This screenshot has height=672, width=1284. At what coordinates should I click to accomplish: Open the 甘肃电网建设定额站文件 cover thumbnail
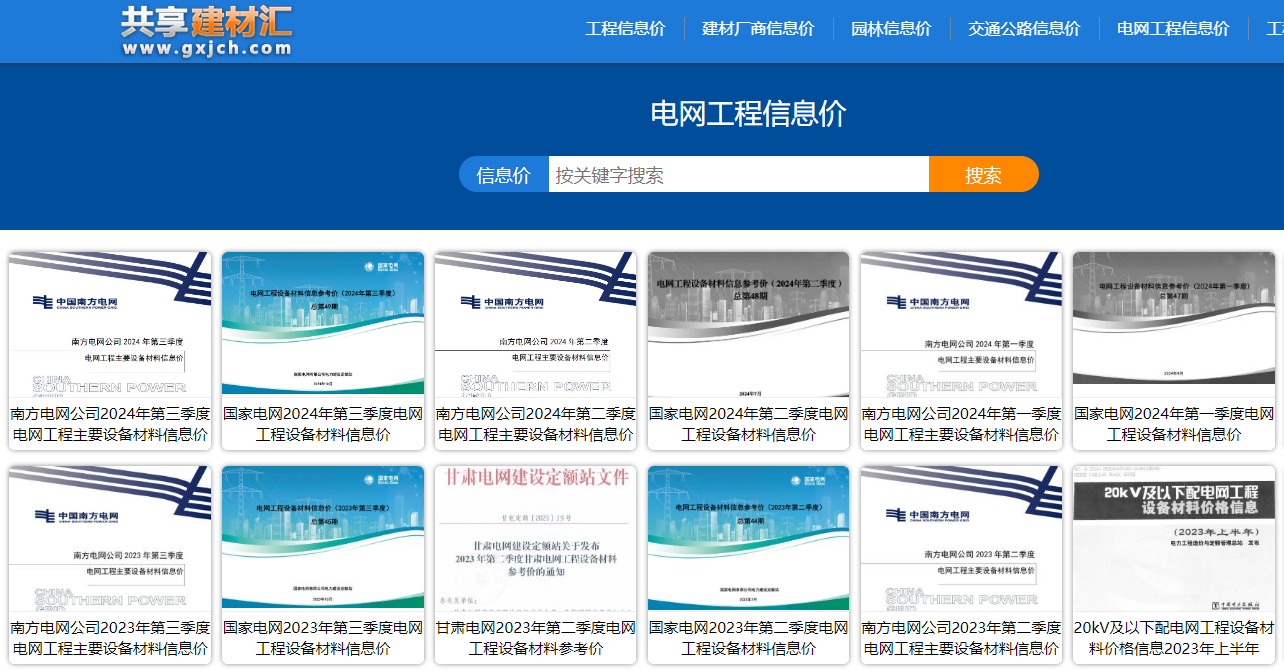coord(535,538)
